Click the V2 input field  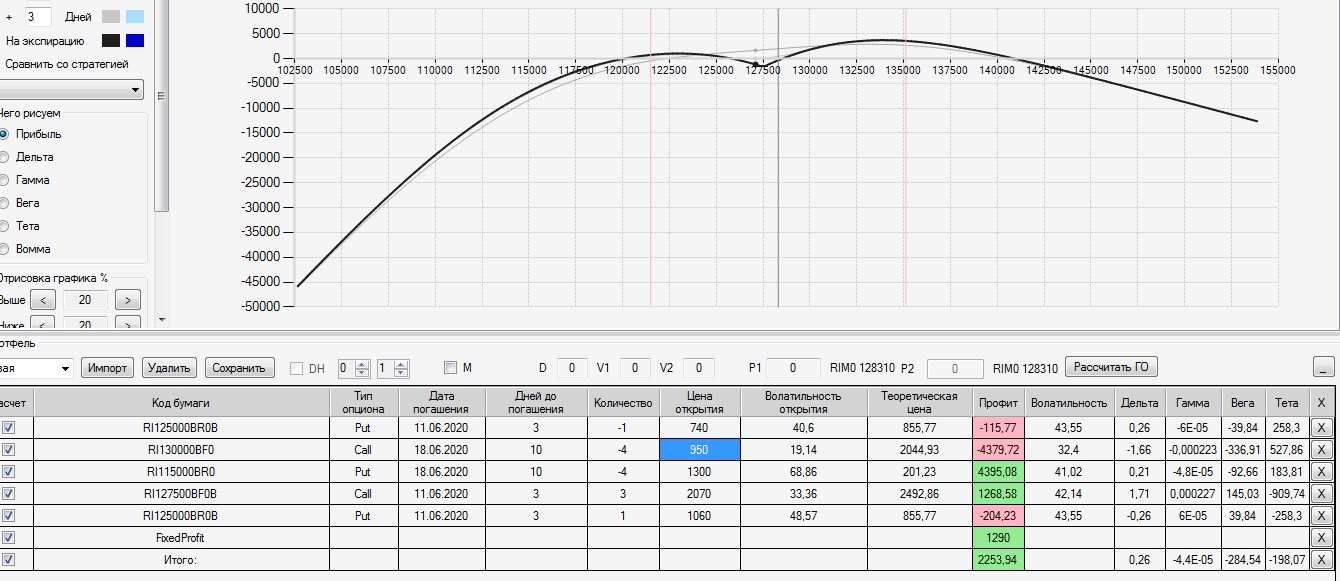point(699,368)
